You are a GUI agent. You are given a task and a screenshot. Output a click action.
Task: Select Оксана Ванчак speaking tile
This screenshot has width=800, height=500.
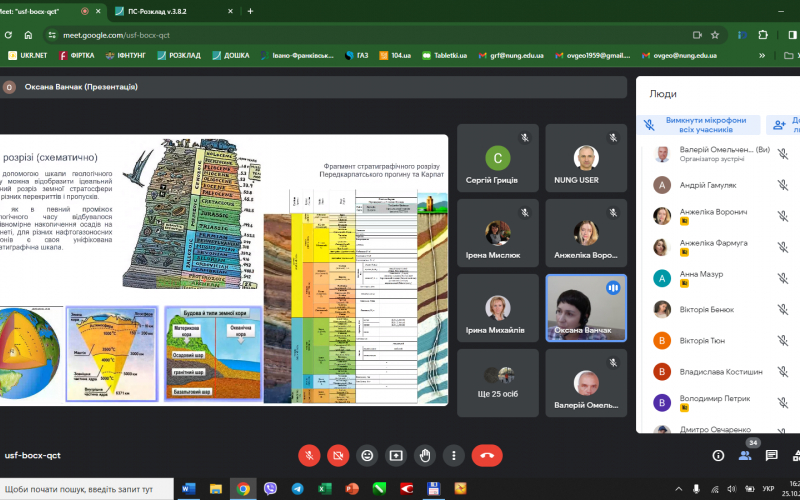pyautogui.click(x=586, y=308)
